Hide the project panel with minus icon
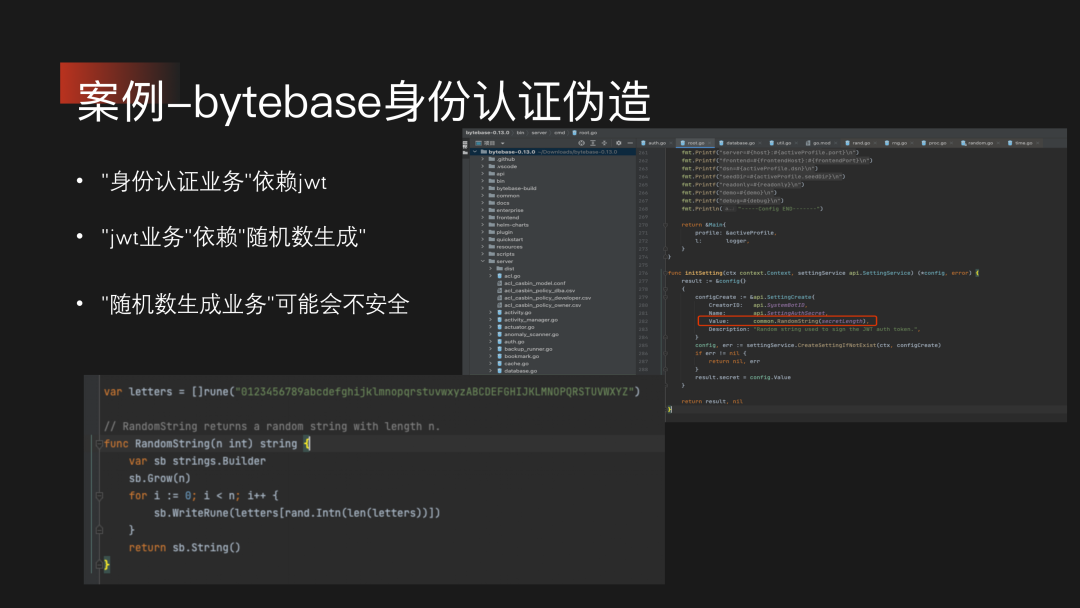1080x608 pixels. pyautogui.click(x=630, y=143)
